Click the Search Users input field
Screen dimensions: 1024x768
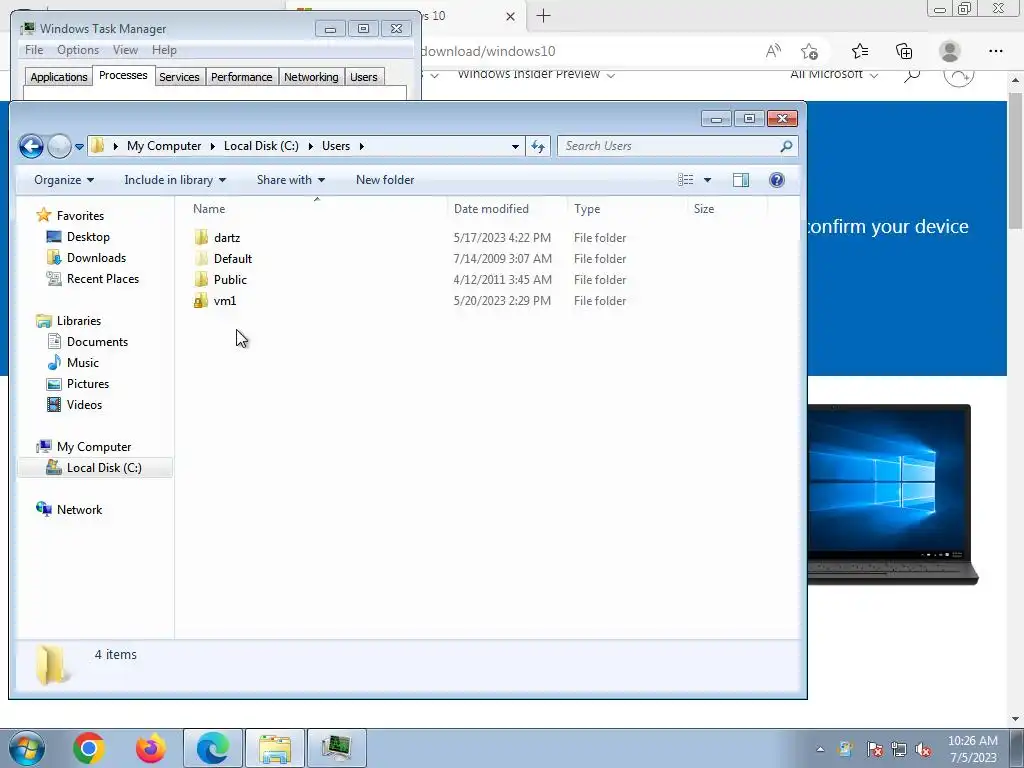(x=669, y=146)
